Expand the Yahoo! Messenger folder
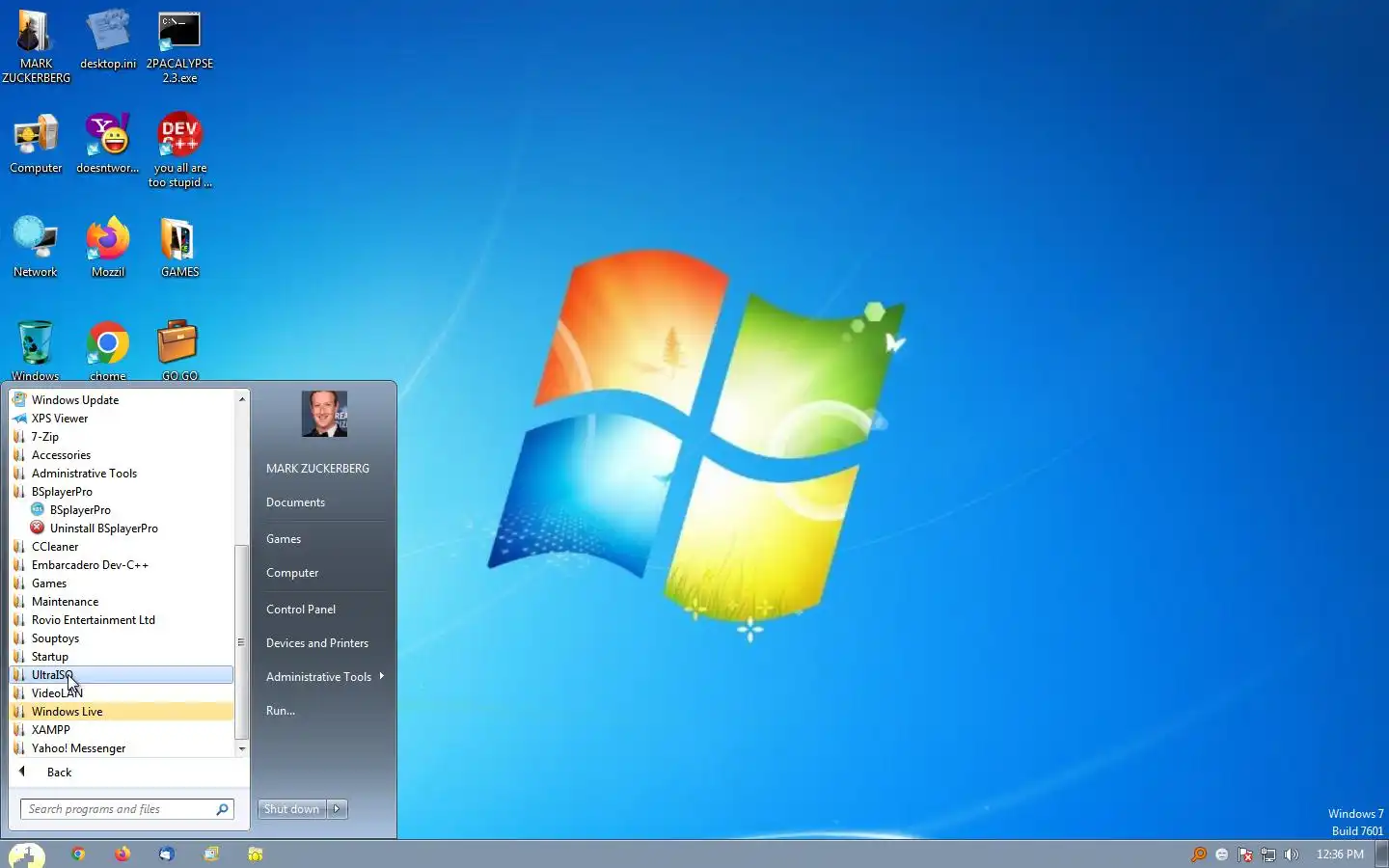This screenshot has height=868, width=1389. pos(122,748)
